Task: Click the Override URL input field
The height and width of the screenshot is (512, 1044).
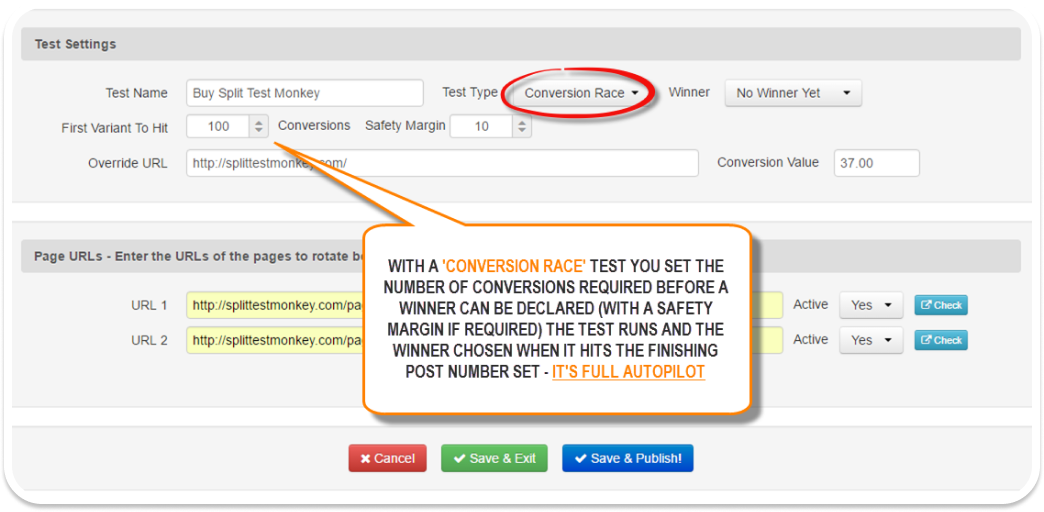Action: click(442, 163)
